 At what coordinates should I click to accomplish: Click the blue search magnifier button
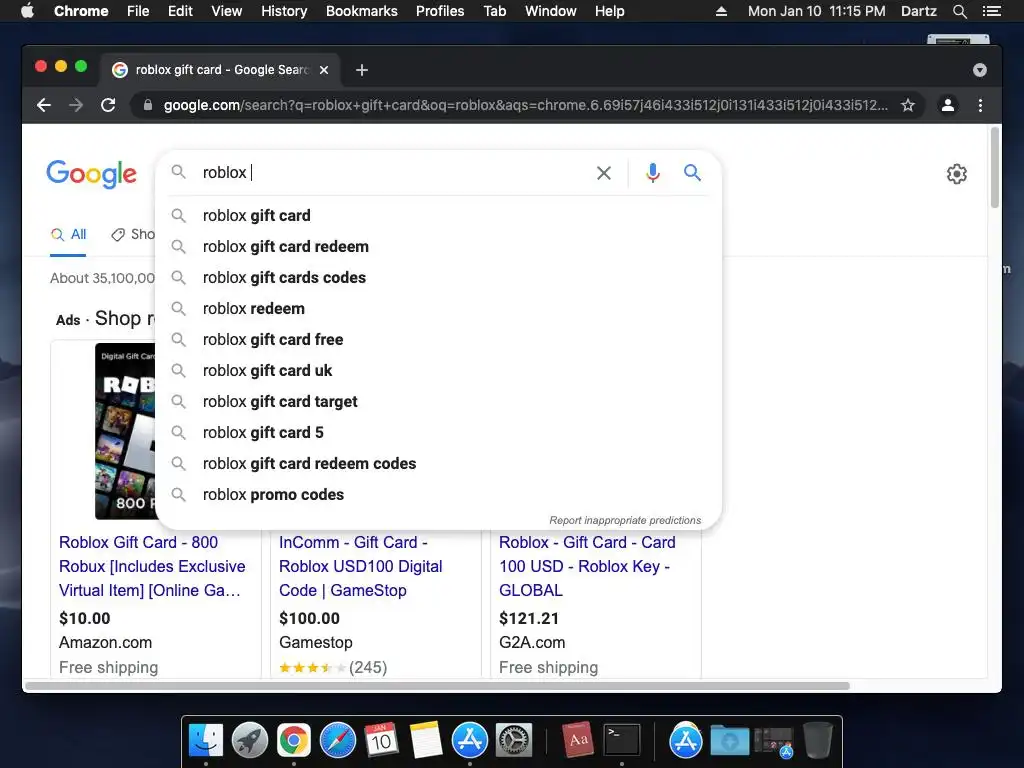[692, 172]
